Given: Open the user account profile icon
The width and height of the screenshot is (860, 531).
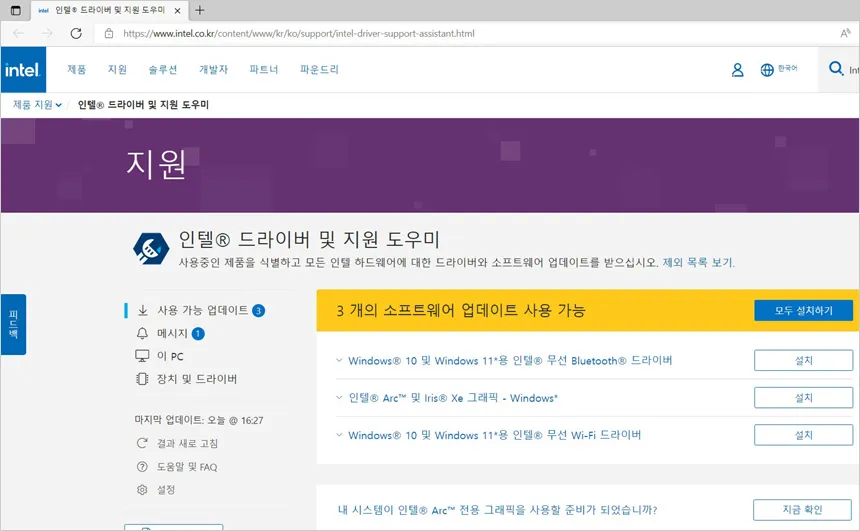Looking at the screenshot, I should tap(738, 70).
